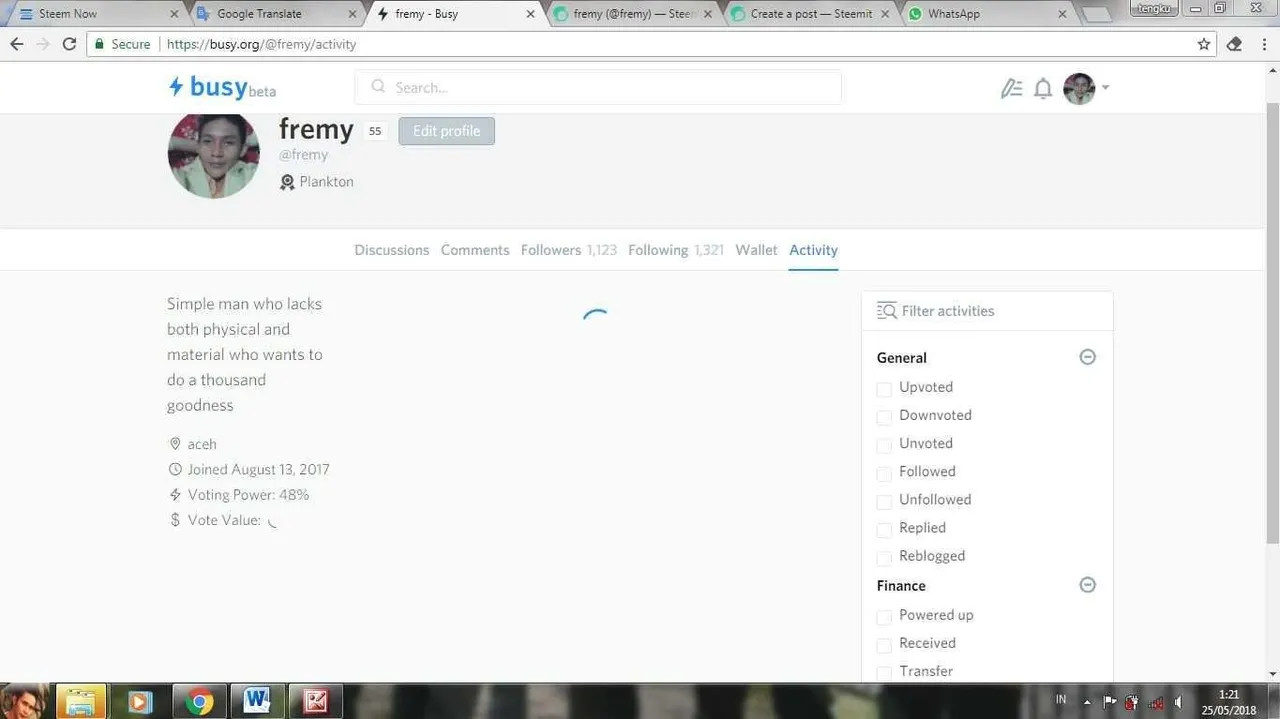Screen dimensions: 1280x719
Task: Click the network signal tray icon
Action: pos(1156,701)
